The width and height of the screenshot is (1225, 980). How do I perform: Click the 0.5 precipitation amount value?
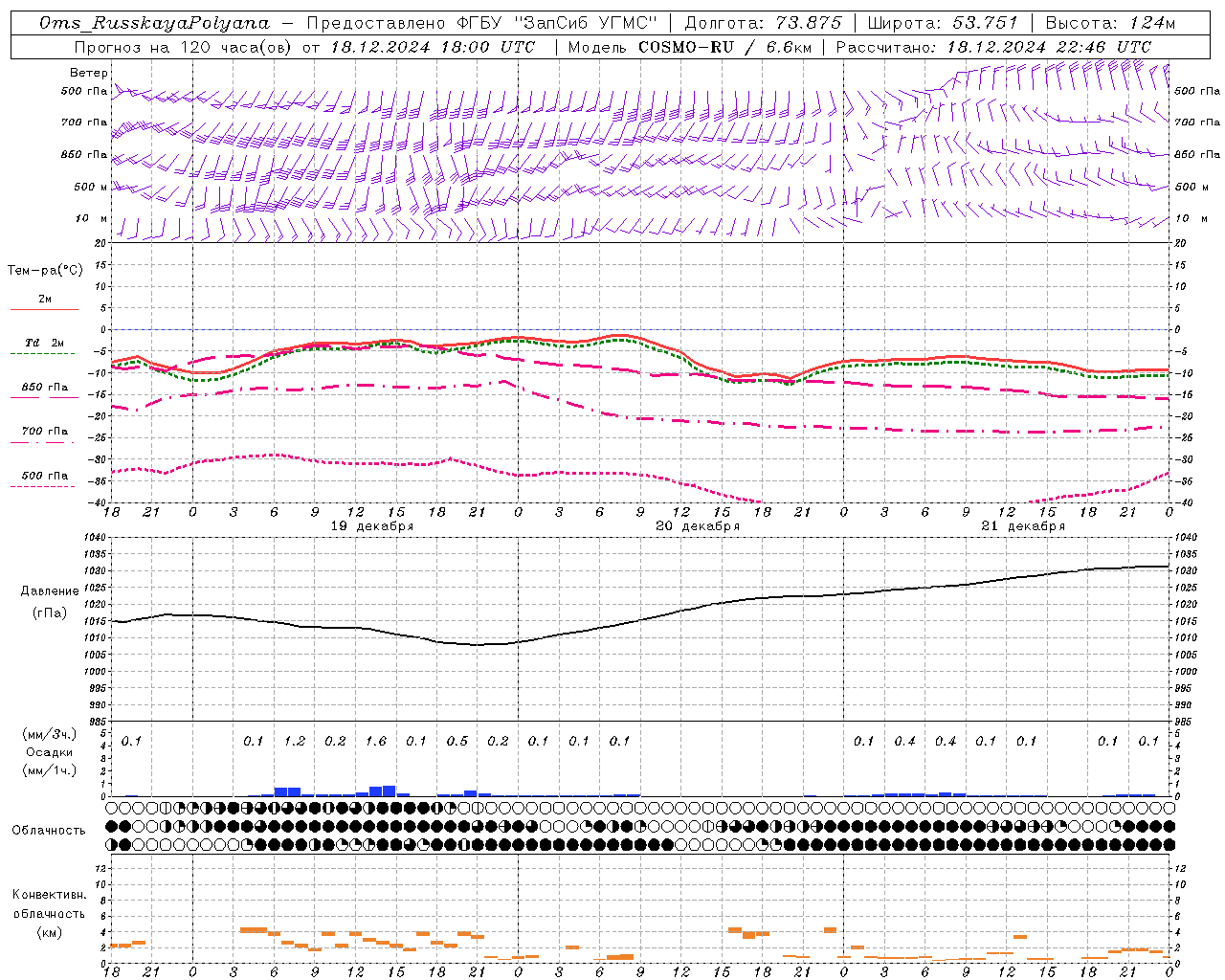tap(457, 741)
